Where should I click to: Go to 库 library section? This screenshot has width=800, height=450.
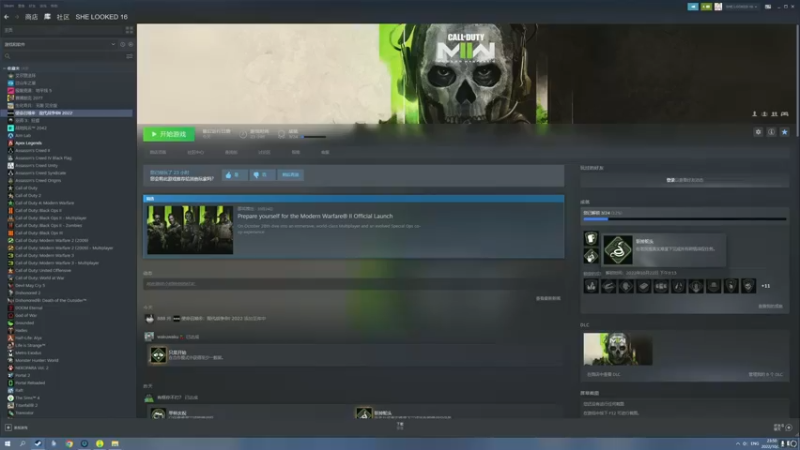pos(47,17)
